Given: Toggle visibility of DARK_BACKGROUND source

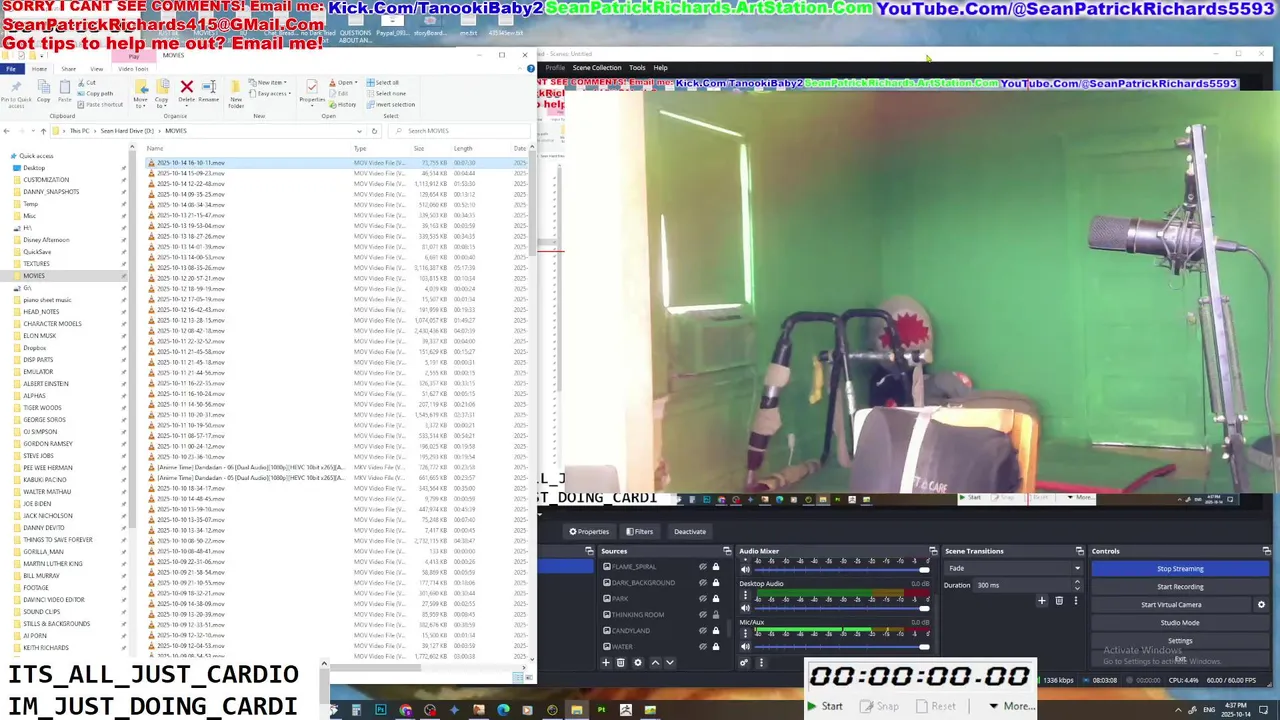Looking at the screenshot, I should point(702,583).
